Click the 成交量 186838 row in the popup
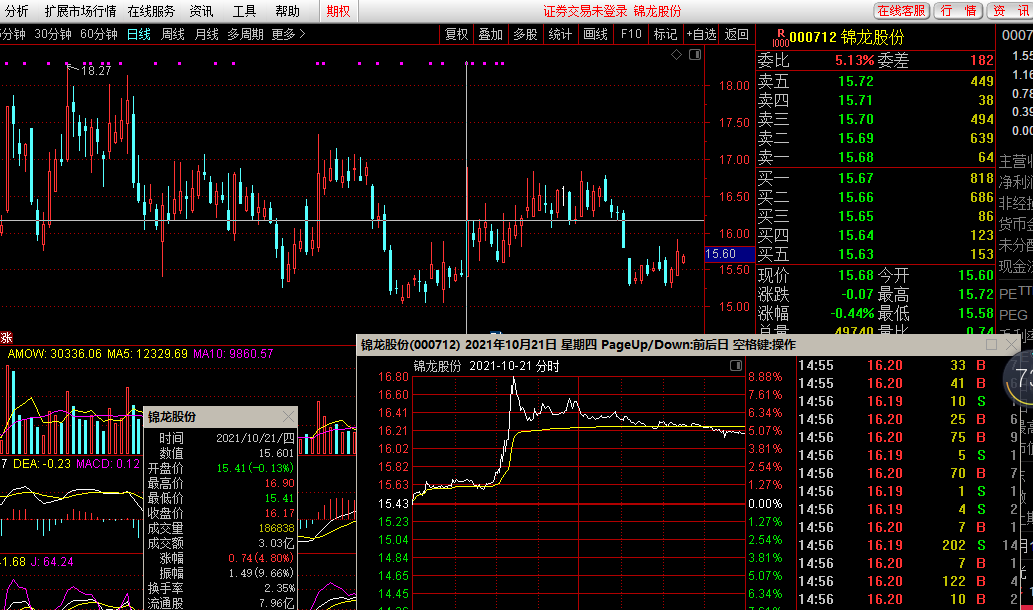1033x610 pixels. pos(221,528)
